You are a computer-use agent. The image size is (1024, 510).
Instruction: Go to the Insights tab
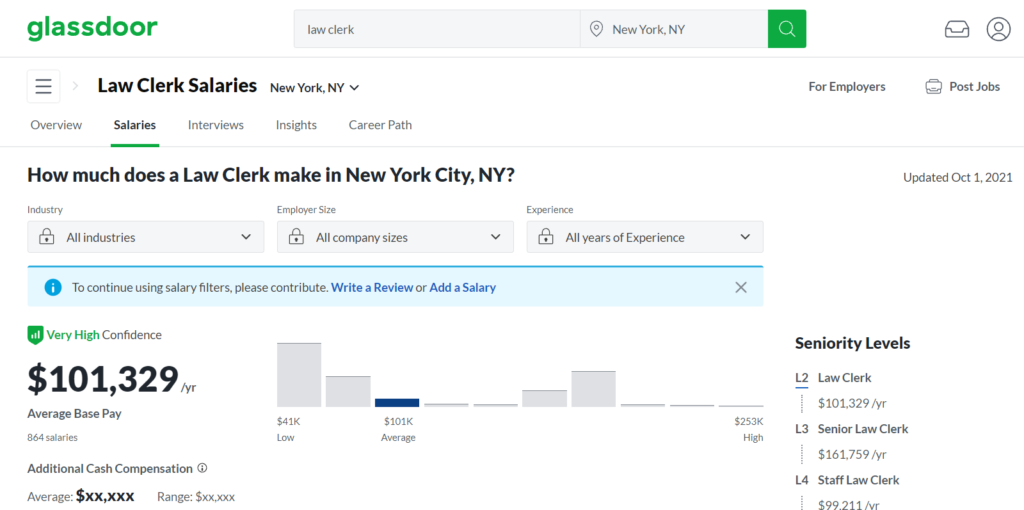(x=296, y=125)
